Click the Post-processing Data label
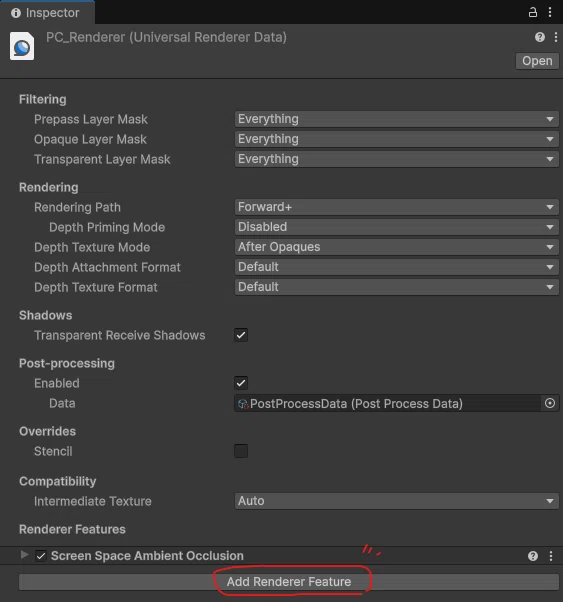 [62, 403]
